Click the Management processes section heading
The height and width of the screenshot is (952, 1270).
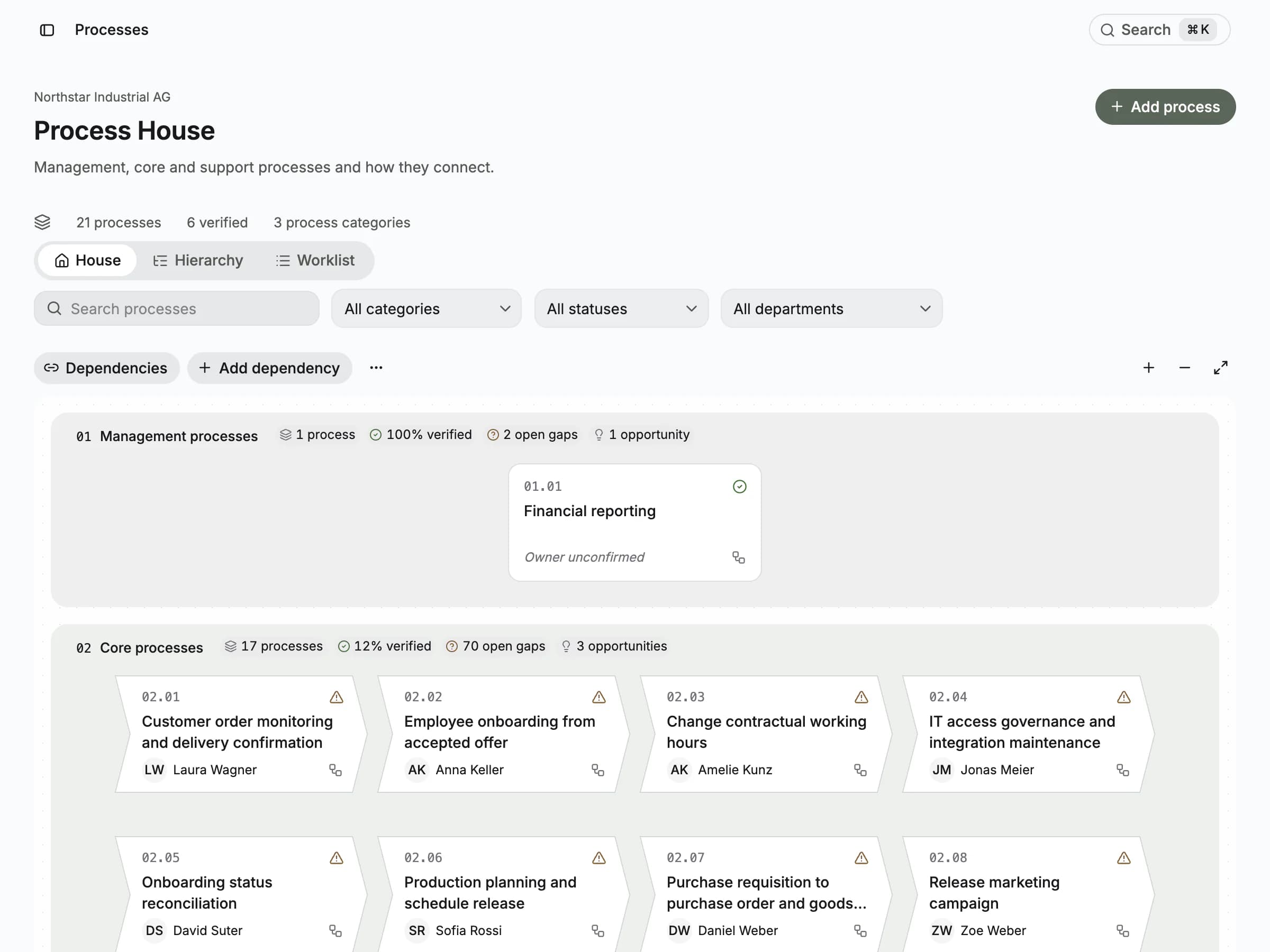click(178, 437)
